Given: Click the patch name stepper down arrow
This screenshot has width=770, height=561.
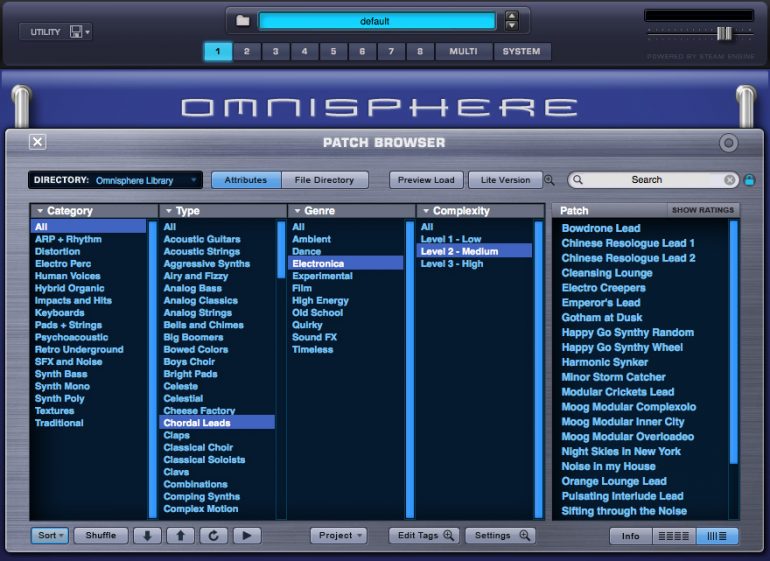Looking at the screenshot, I should (512, 26).
